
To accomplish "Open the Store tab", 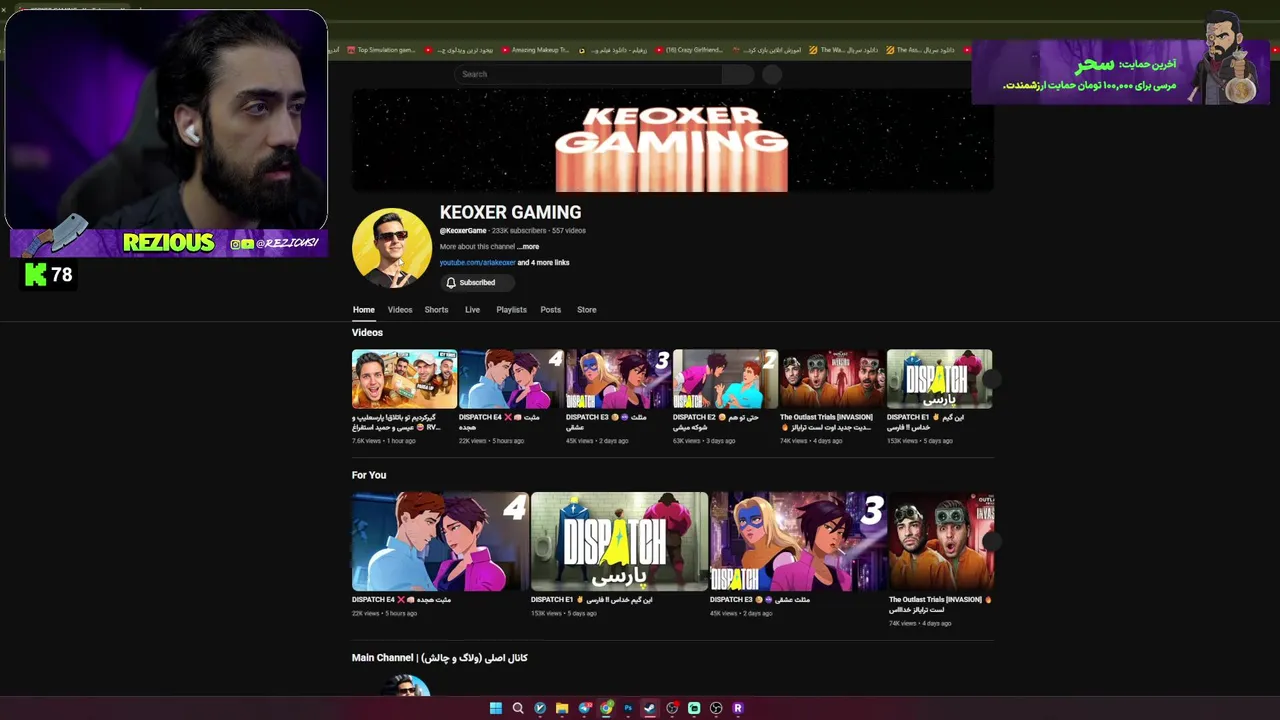I will click(587, 310).
